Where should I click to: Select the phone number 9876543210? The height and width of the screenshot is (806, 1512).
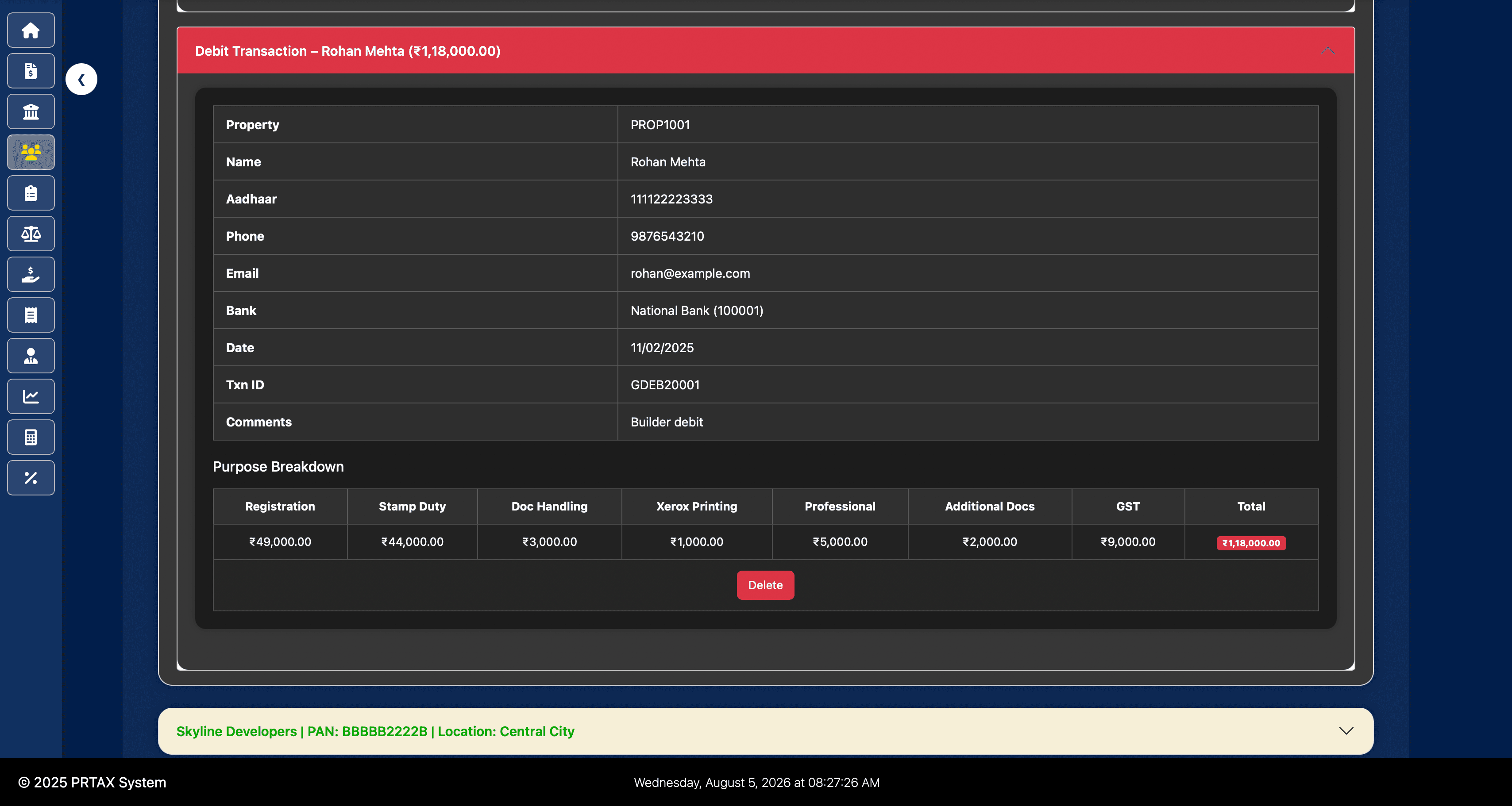[x=667, y=236]
